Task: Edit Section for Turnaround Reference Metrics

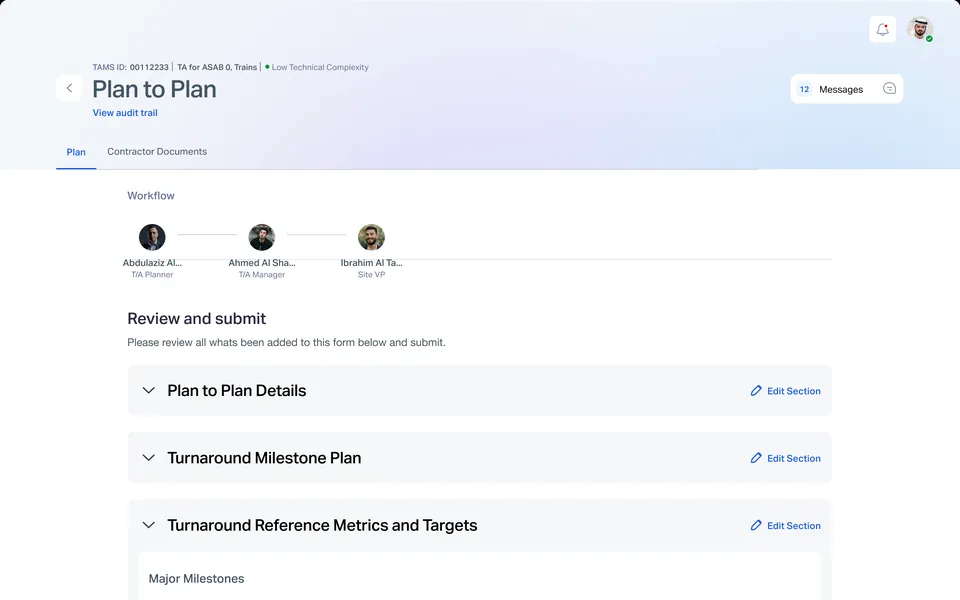Action: click(786, 525)
